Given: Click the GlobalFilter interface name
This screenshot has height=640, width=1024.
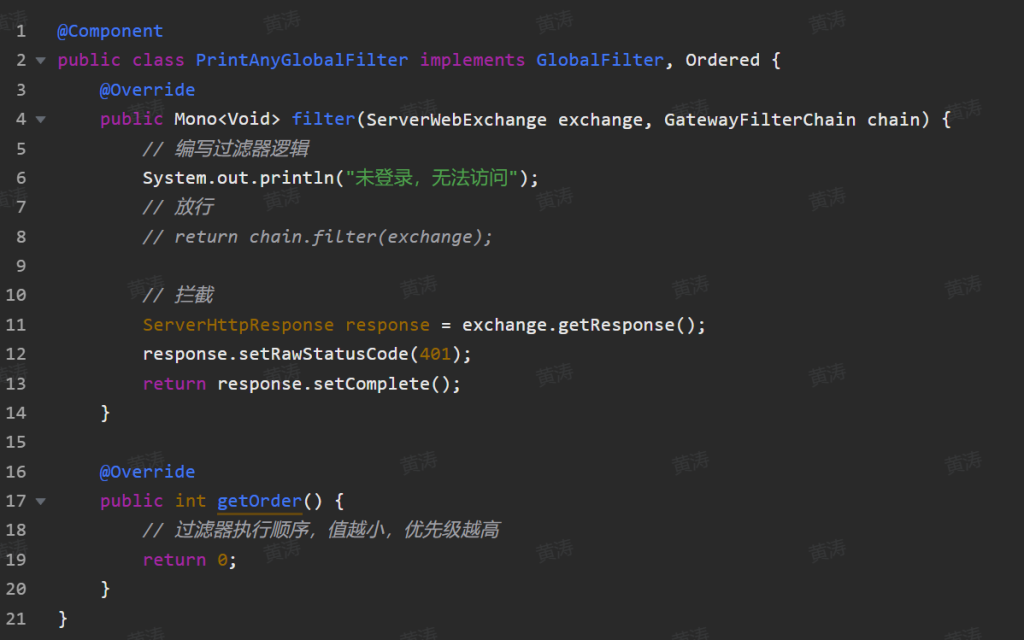Looking at the screenshot, I should 599,60.
